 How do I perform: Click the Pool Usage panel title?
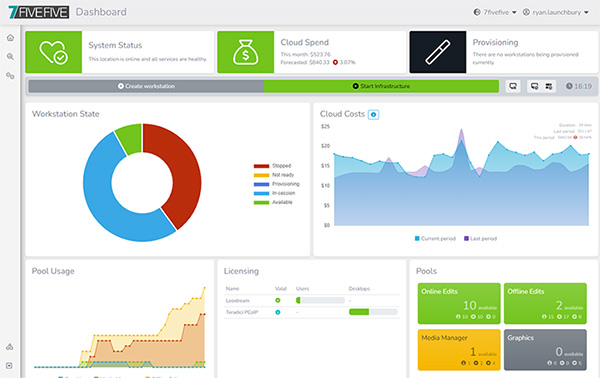coord(53,271)
